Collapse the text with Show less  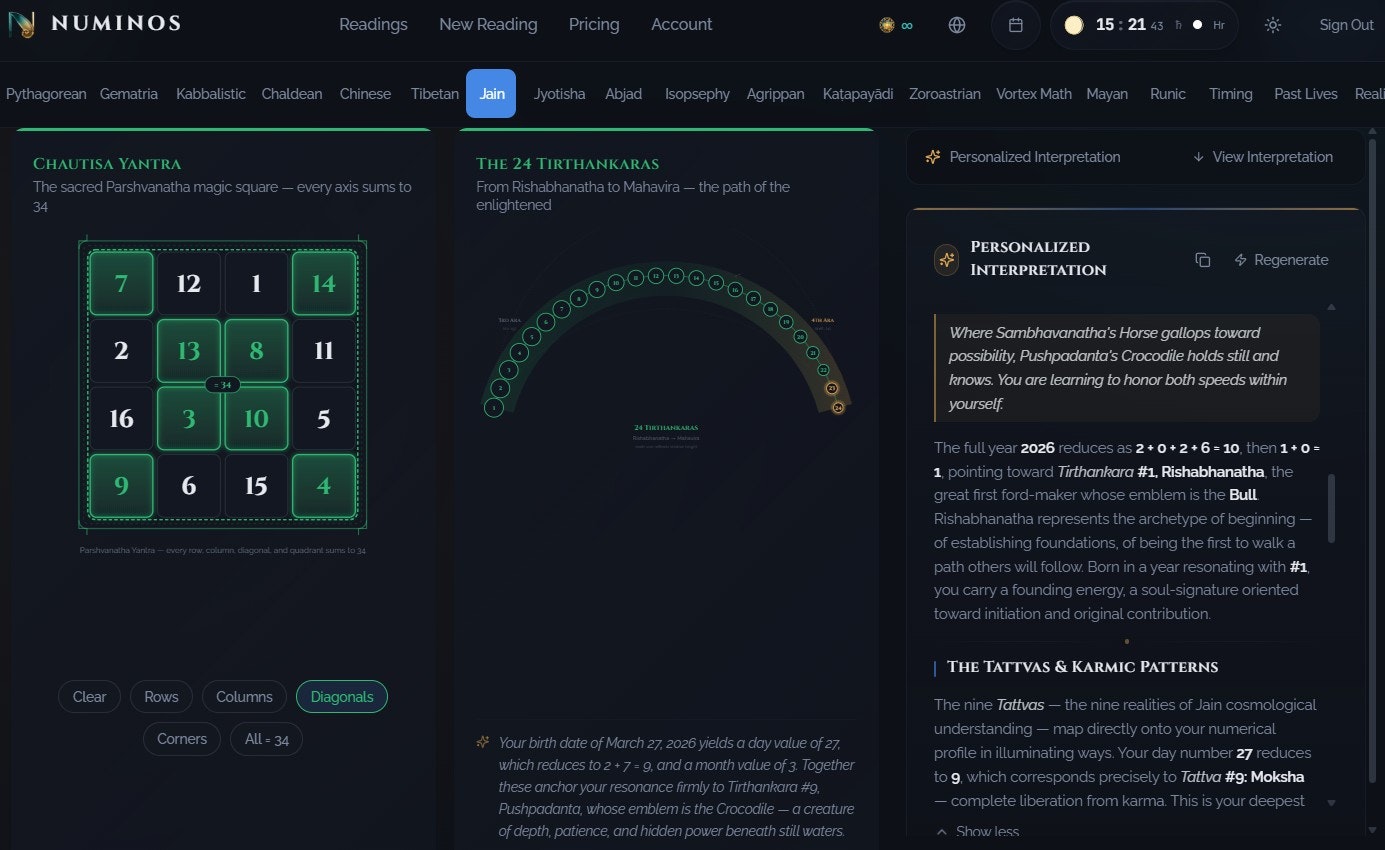click(978, 831)
